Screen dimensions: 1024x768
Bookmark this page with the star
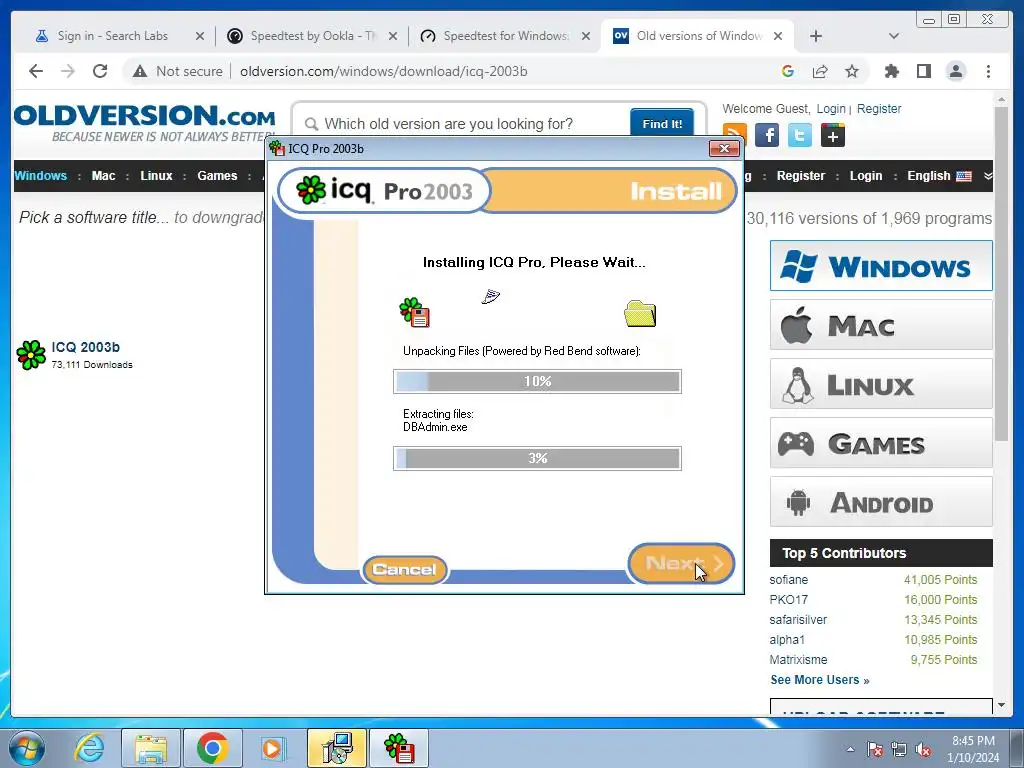point(852,71)
